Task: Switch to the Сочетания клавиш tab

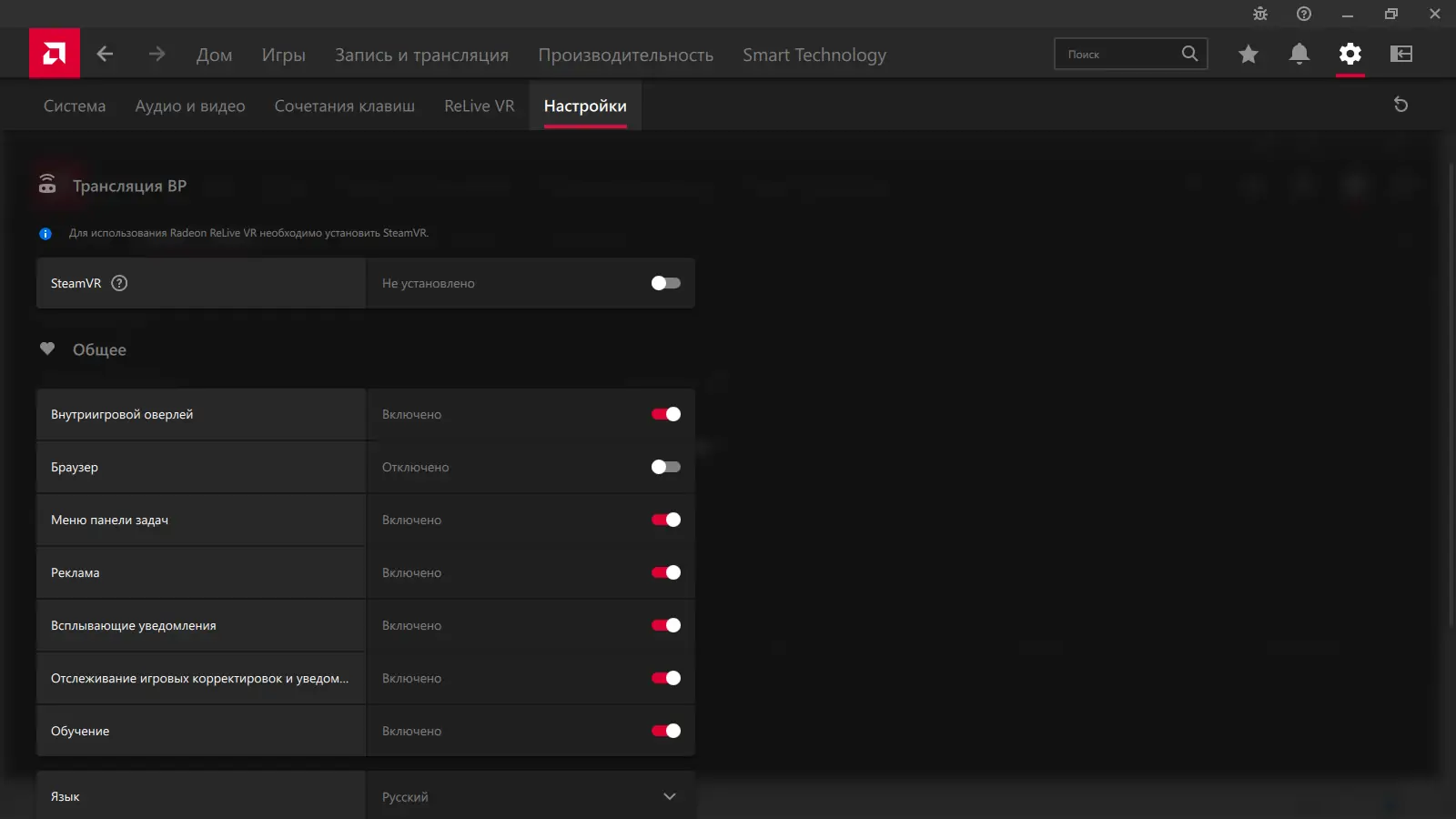Action: 345,106
